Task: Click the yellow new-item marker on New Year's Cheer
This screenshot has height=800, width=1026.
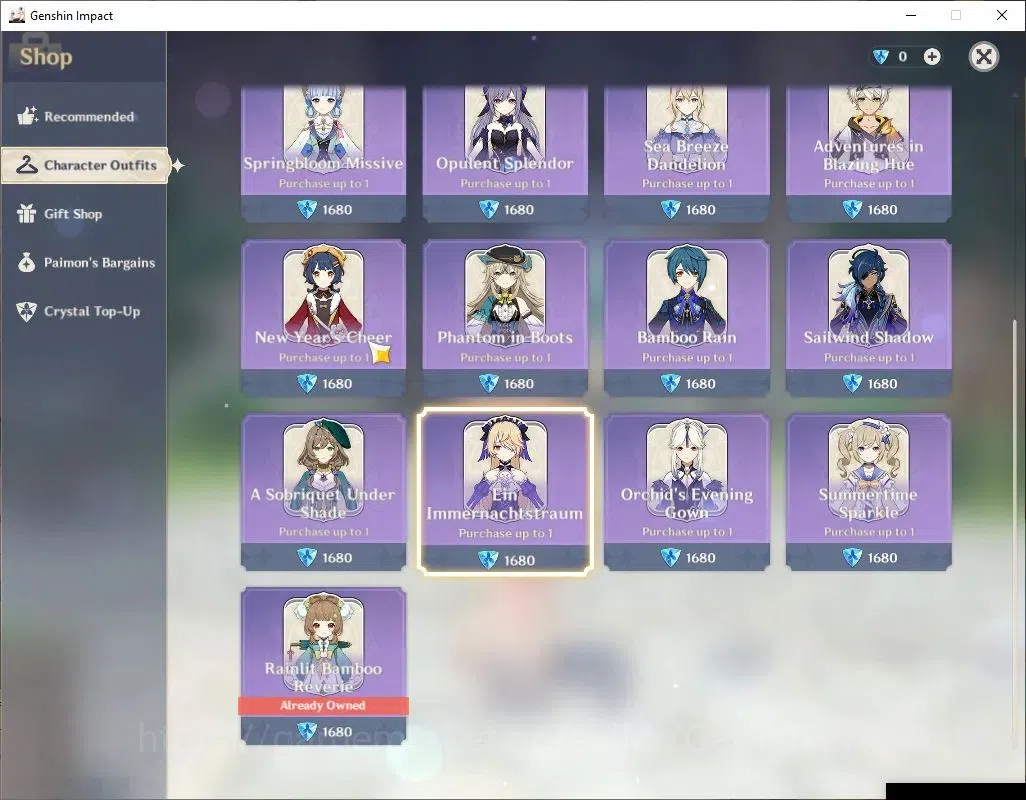Action: (381, 354)
